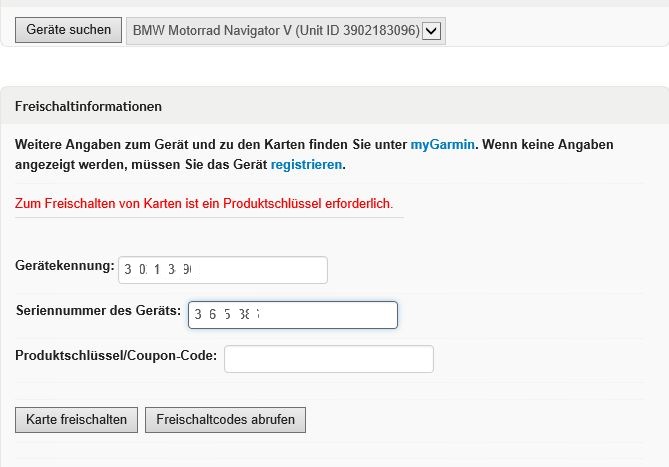Click the red Produktschlüssel erforderlich warning text
The image size is (669, 467).
(204, 203)
